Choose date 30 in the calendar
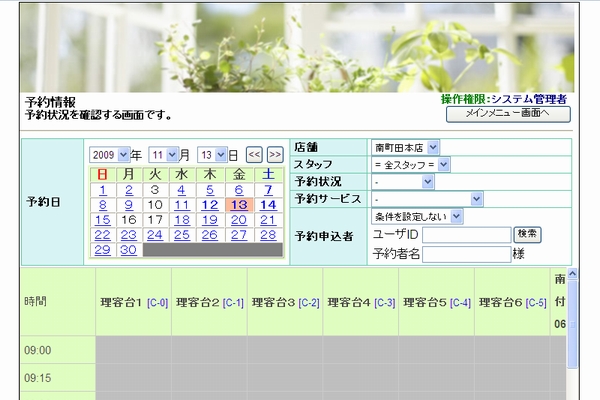Screen dimensions: 600x400 pos(128,250)
